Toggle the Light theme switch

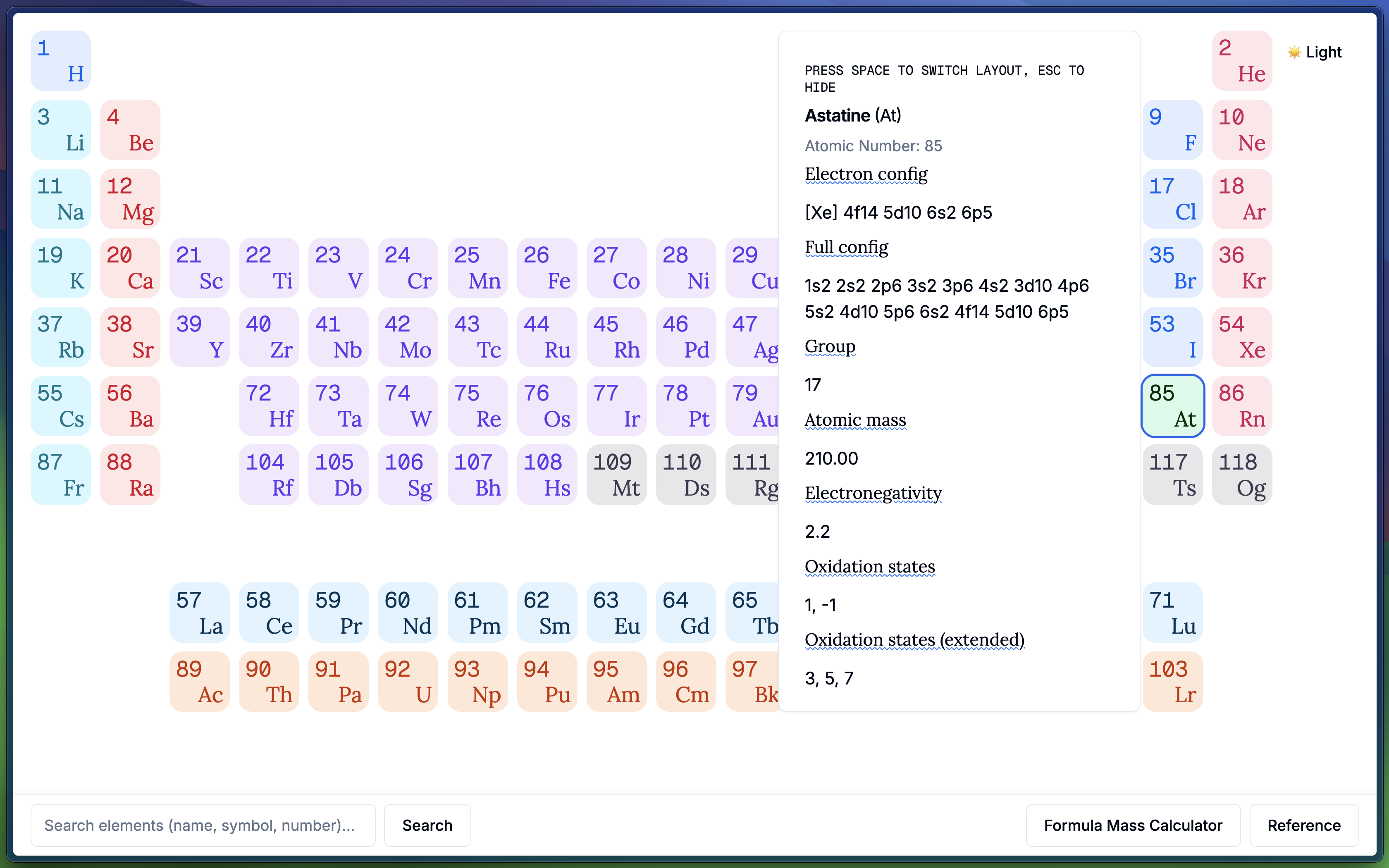1315,52
